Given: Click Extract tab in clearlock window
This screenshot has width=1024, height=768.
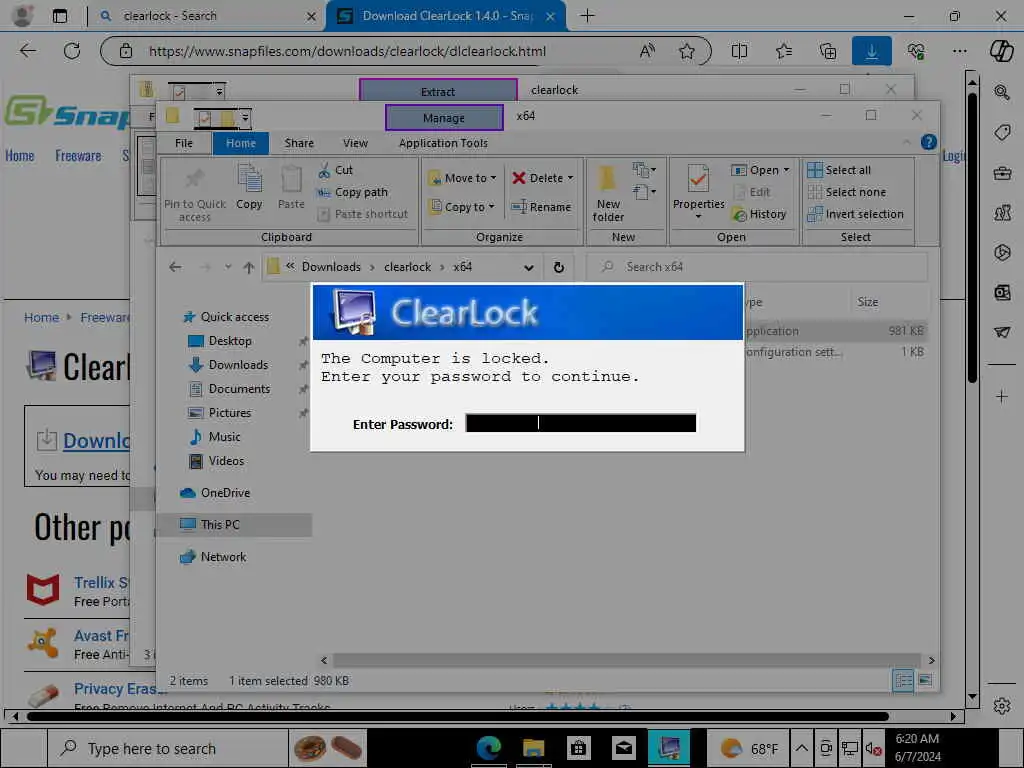Looking at the screenshot, I should [x=438, y=91].
